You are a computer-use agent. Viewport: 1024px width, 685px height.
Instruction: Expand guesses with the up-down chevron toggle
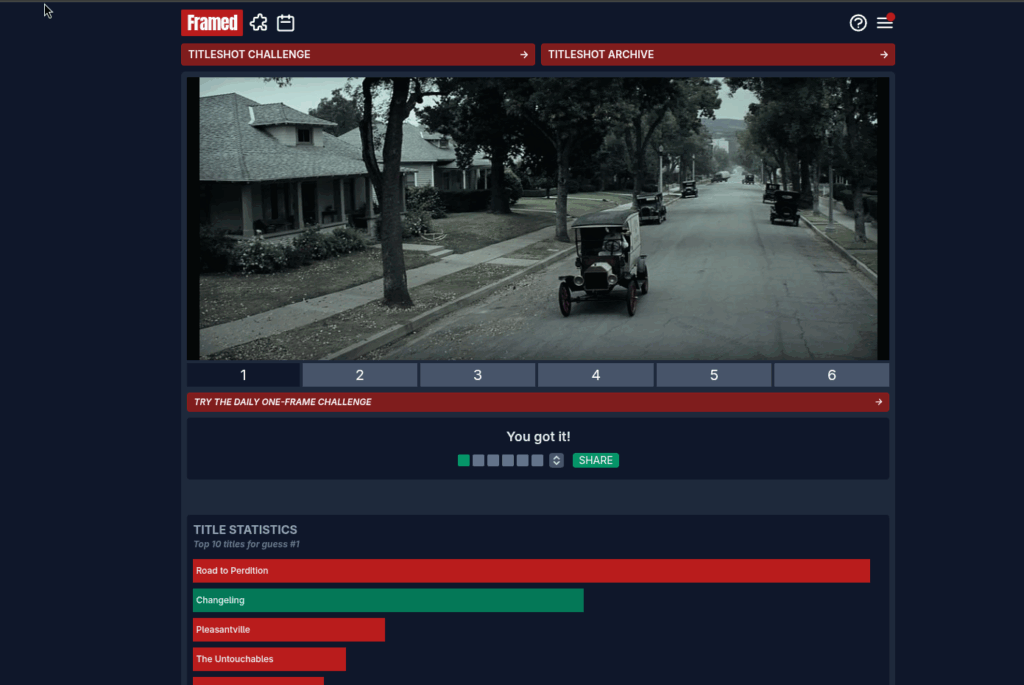pos(557,461)
